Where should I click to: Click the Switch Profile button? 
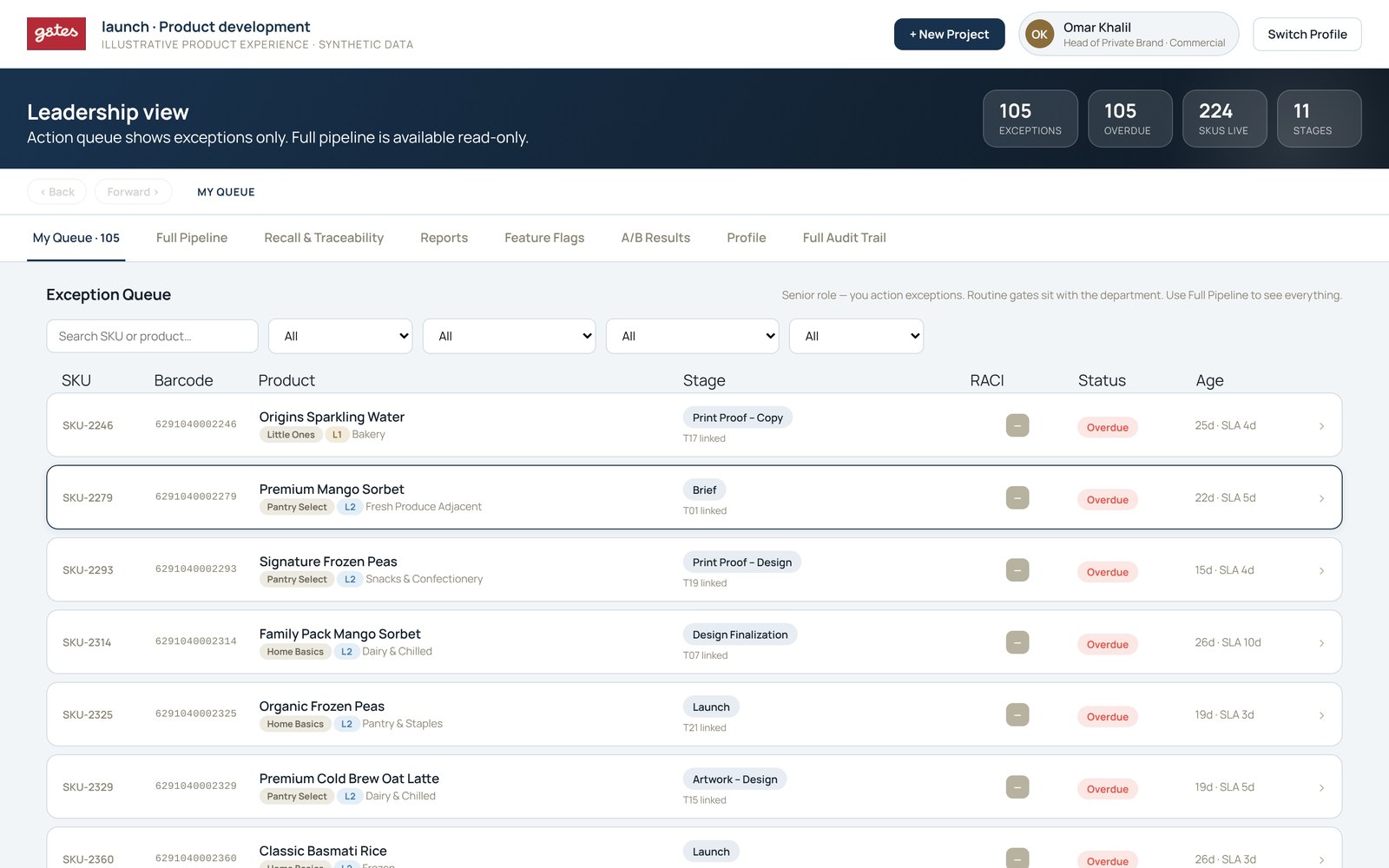[1307, 35]
